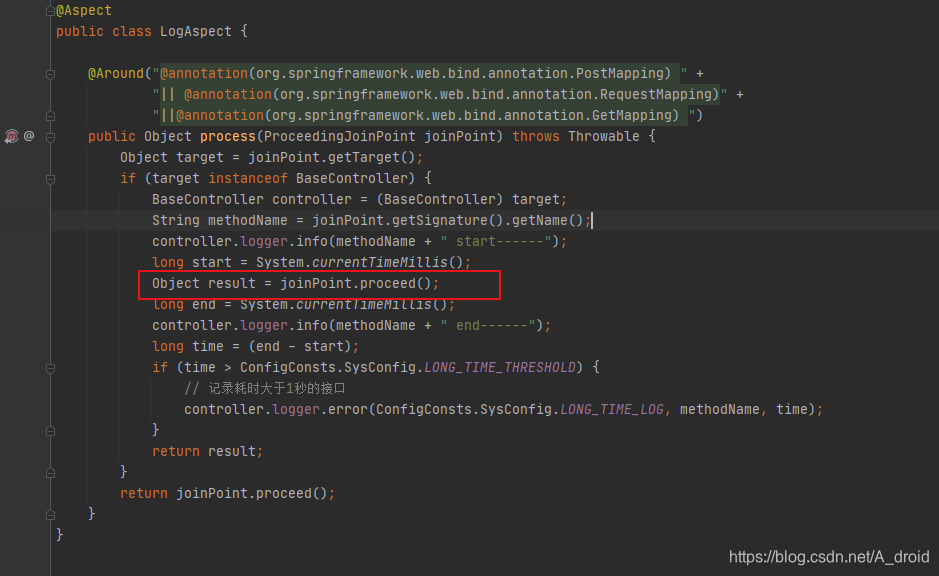Collapse the 'if (time > ConfigConsts' block
Image resolution: width=939 pixels, height=576 pixels.
[50, 368]
